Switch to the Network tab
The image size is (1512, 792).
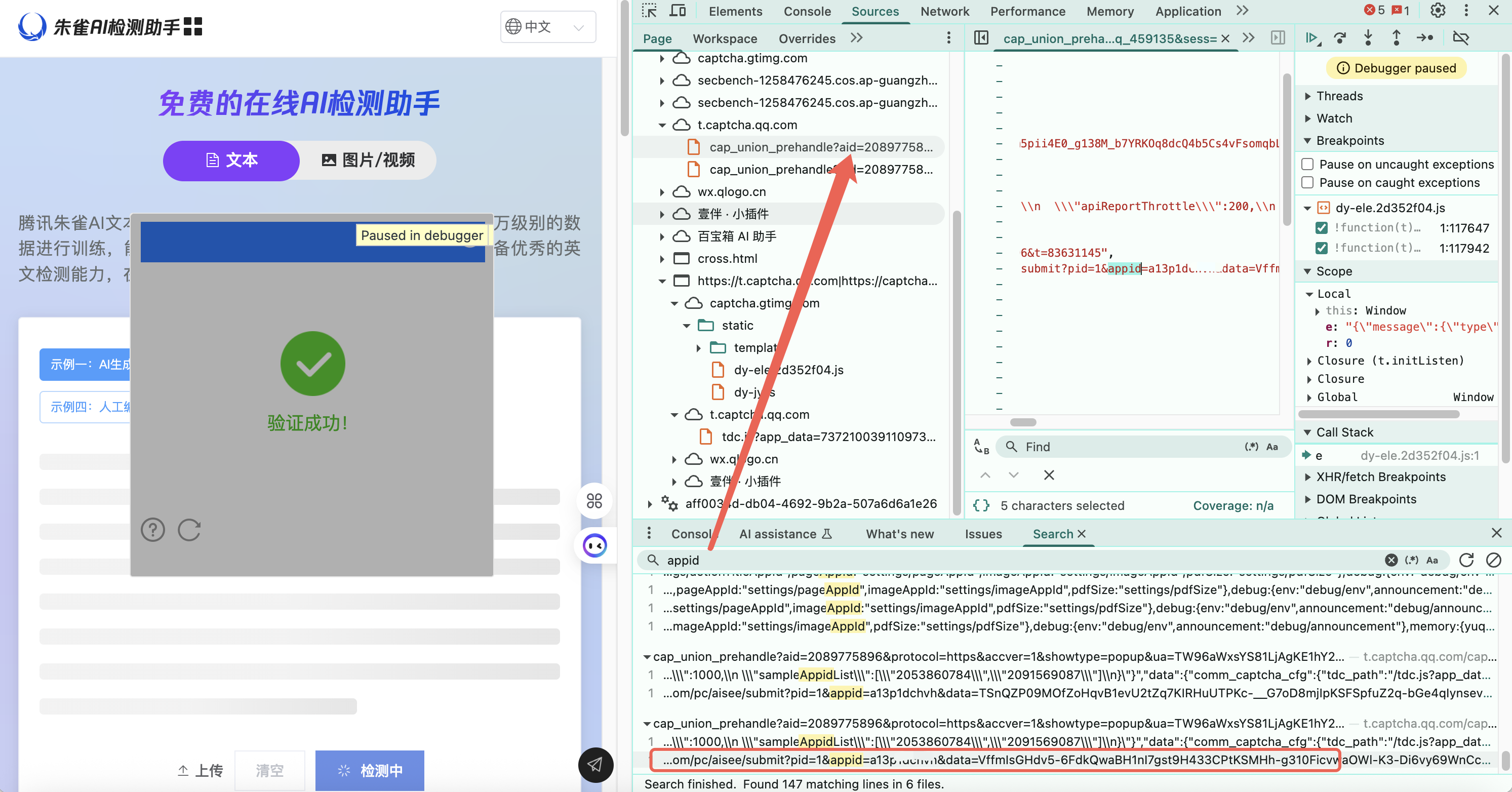click(944, 11)
